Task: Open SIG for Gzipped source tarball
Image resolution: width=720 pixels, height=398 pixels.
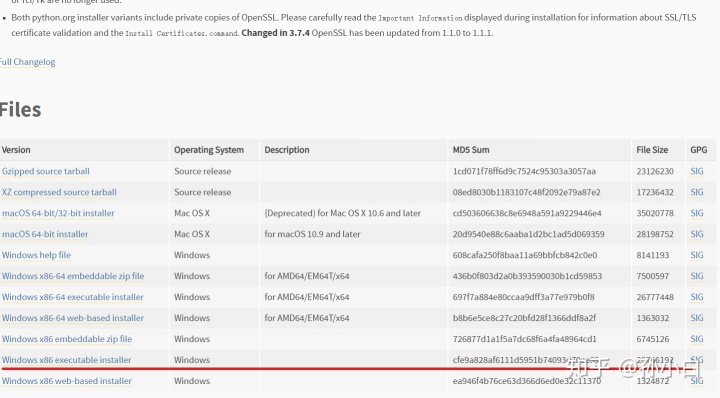Action: tap(697, 171)
